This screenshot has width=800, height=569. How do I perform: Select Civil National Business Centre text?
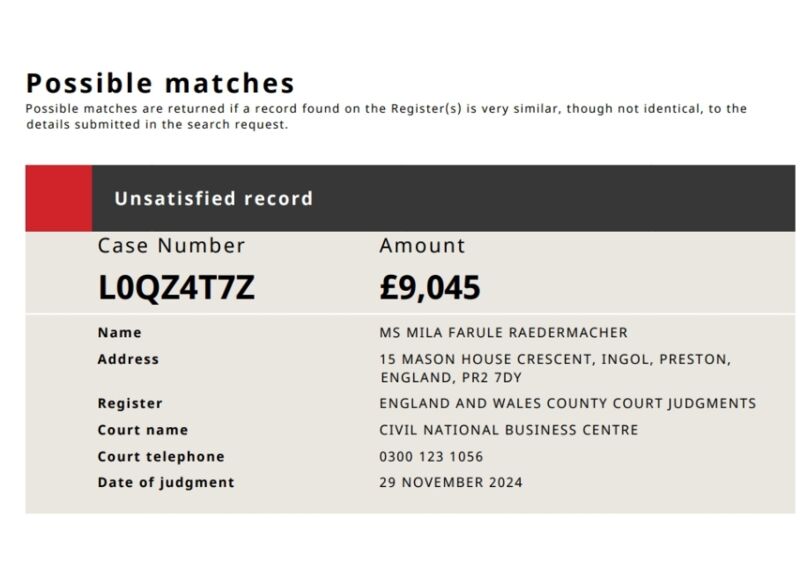(x=509, y=430)
